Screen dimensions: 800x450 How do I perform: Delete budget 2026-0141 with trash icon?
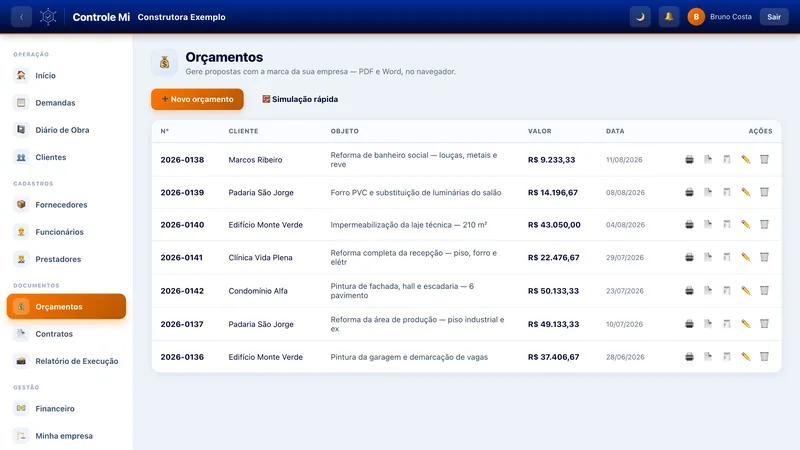[x=764, y=257]
